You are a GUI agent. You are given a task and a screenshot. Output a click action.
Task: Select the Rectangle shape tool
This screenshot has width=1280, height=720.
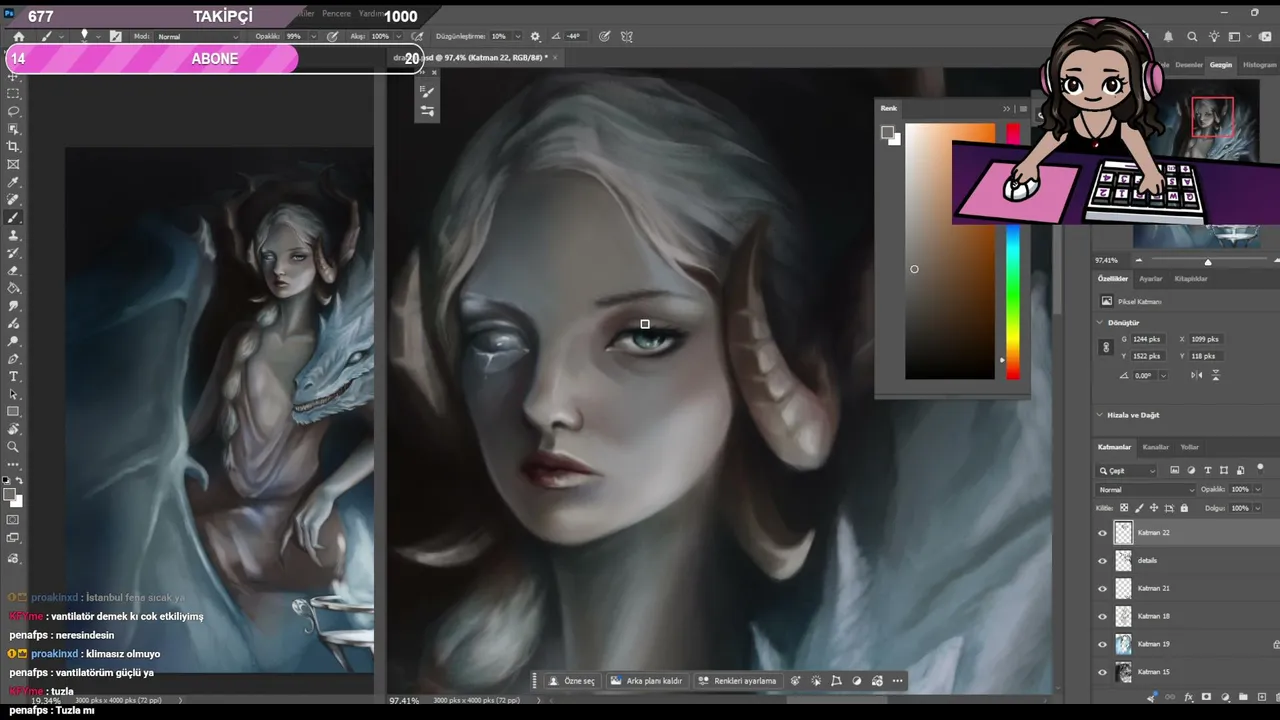13,412
